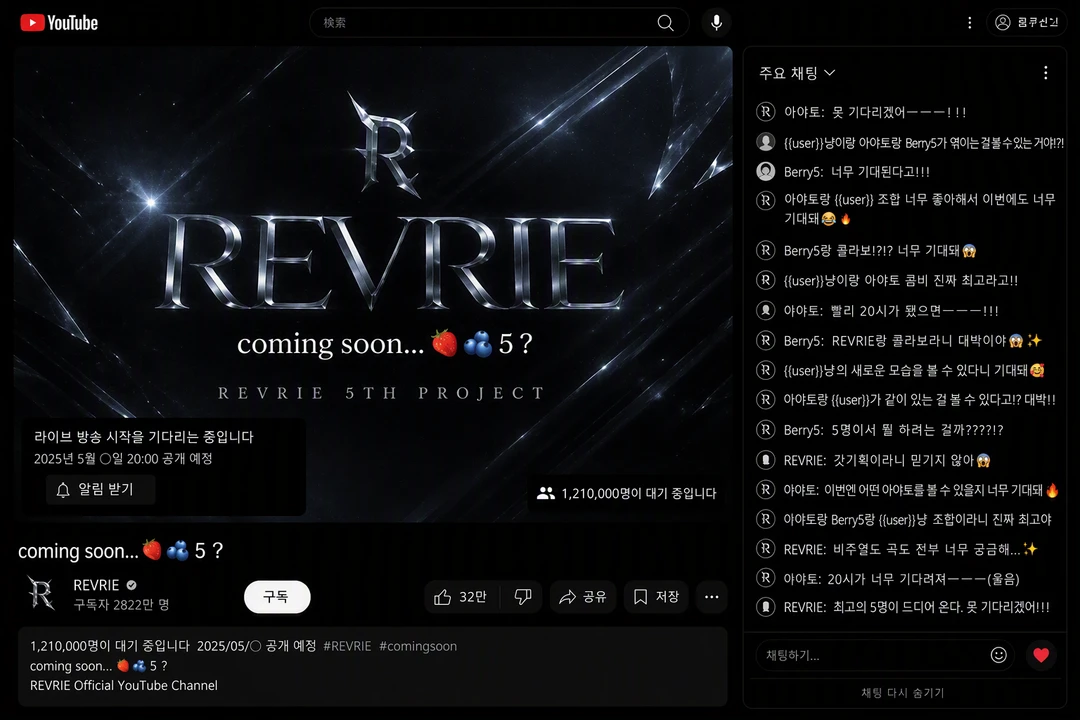Click avatar of message 5명이서 뭘 하려는 걸까
The image size is (1080, 720).
[765, 429]
